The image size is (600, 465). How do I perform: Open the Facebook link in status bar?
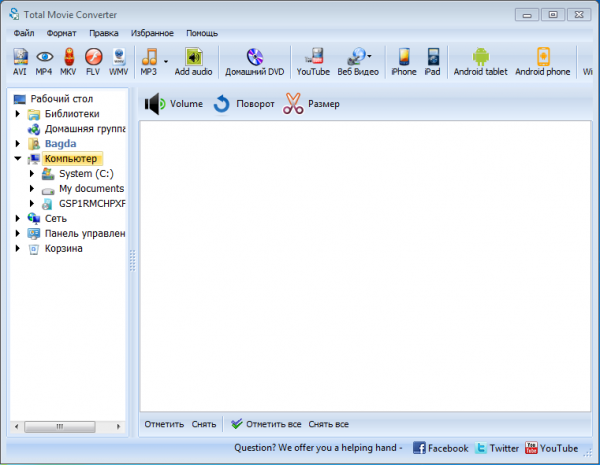[x=440, y=448]
